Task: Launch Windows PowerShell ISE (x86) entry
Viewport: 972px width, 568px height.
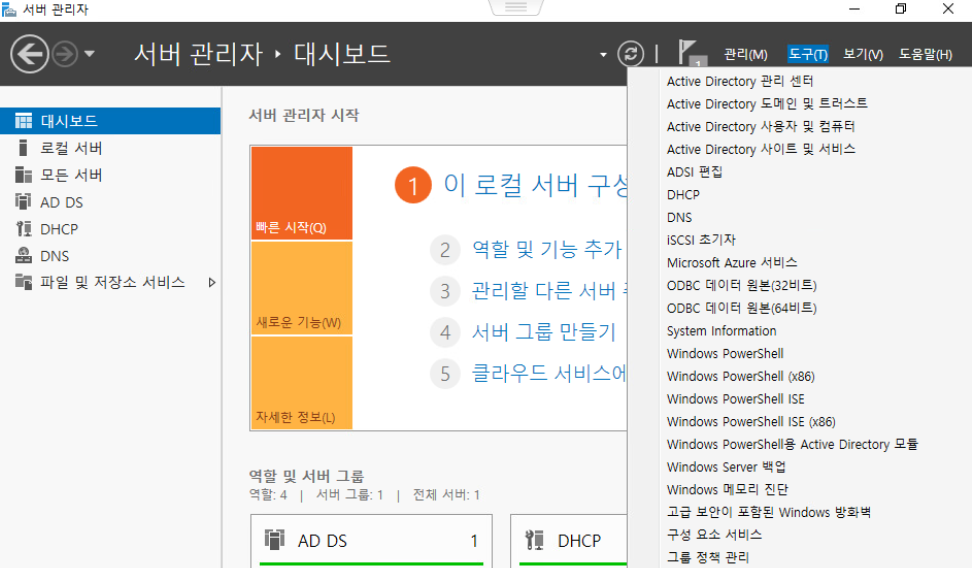Action: [x=751, y=422]
